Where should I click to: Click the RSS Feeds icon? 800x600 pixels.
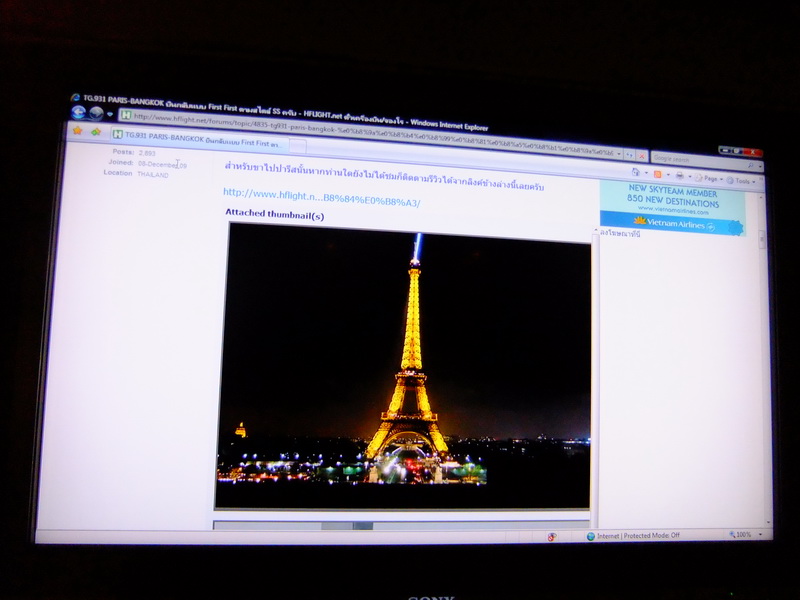point(657,173)
